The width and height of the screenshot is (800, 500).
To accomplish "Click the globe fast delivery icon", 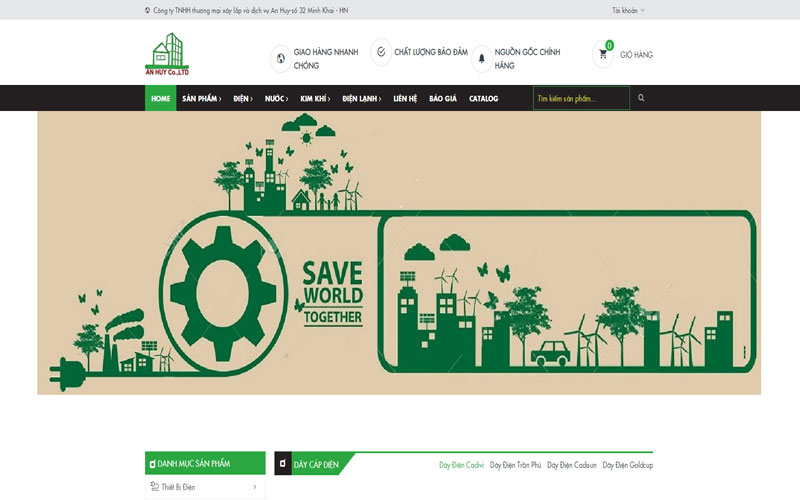I will tap(280, 58).
